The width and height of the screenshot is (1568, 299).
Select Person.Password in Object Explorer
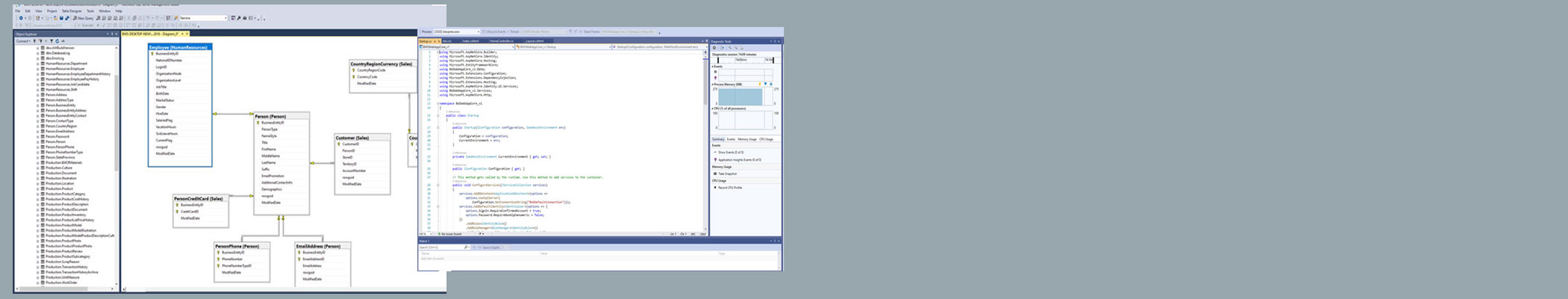[x=57, y=137]
